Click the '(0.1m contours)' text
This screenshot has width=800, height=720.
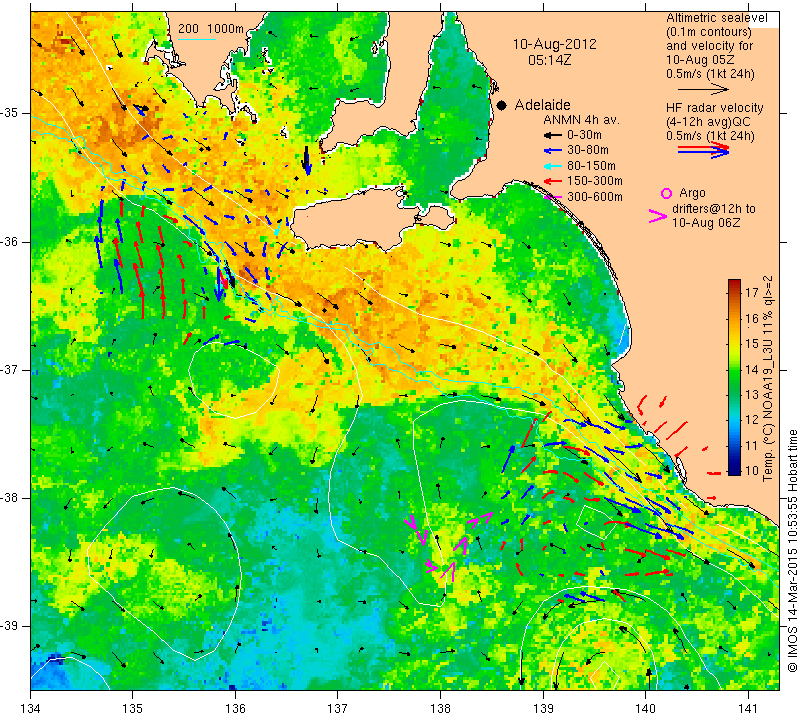point(709,32)
